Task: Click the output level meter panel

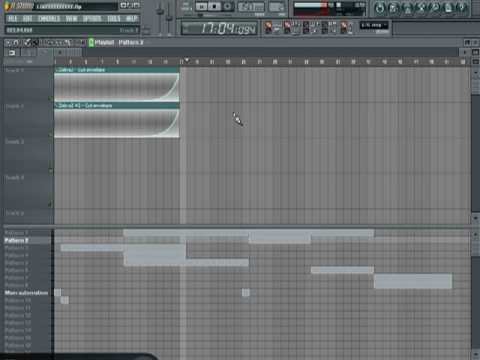Action: click(x=329, y=9)
